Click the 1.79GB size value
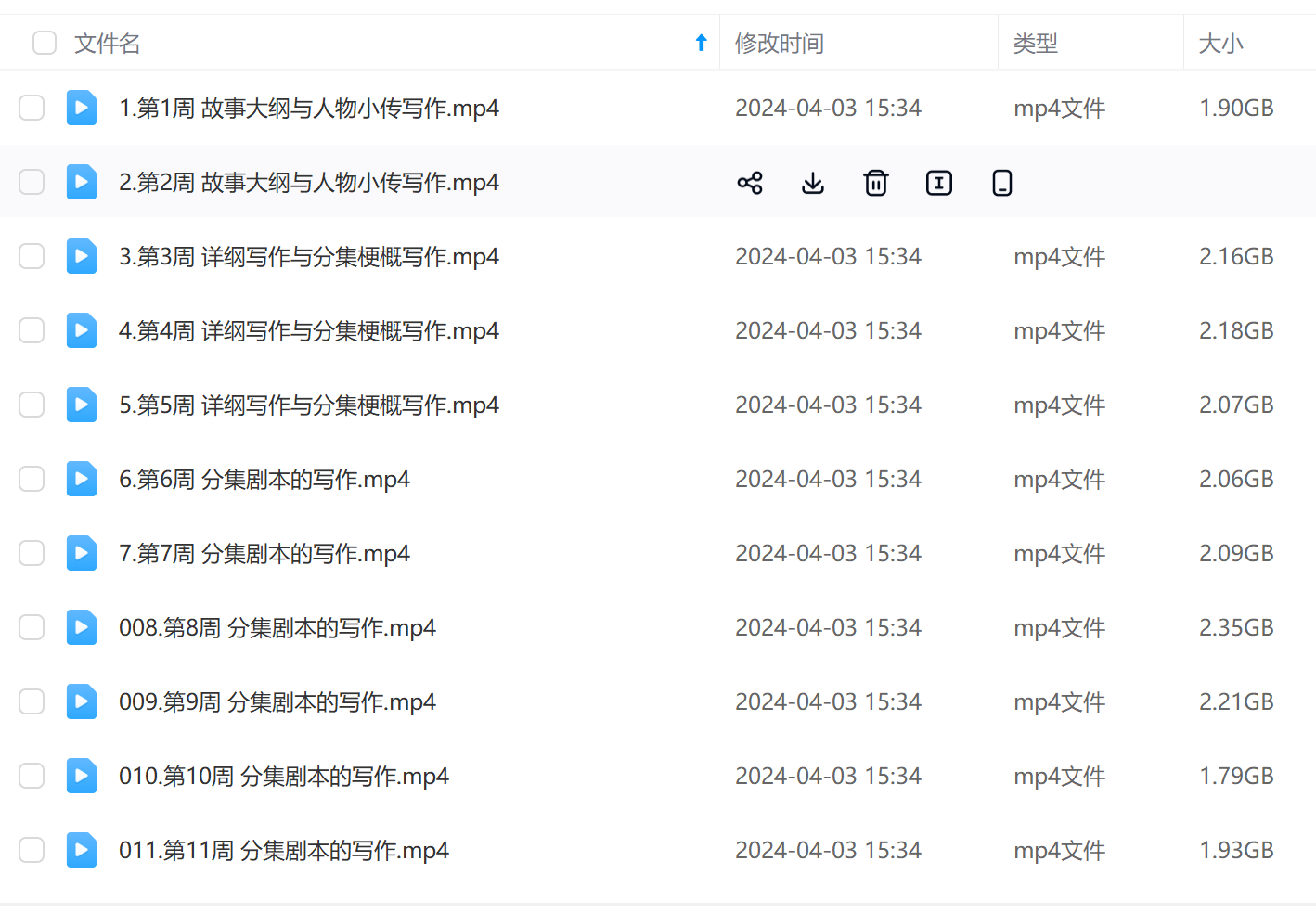The image size is (1316, 913). pos(1236,777)
